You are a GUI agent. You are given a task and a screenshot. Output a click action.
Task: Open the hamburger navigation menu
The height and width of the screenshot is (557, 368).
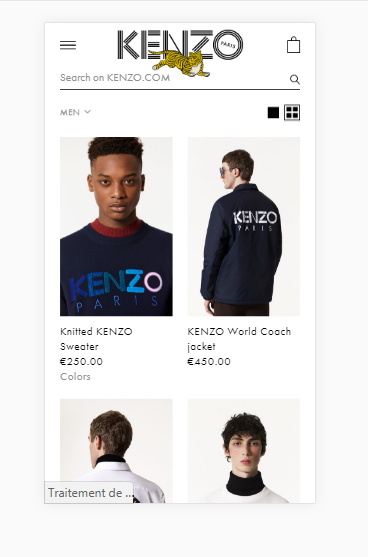click(68, 45)
